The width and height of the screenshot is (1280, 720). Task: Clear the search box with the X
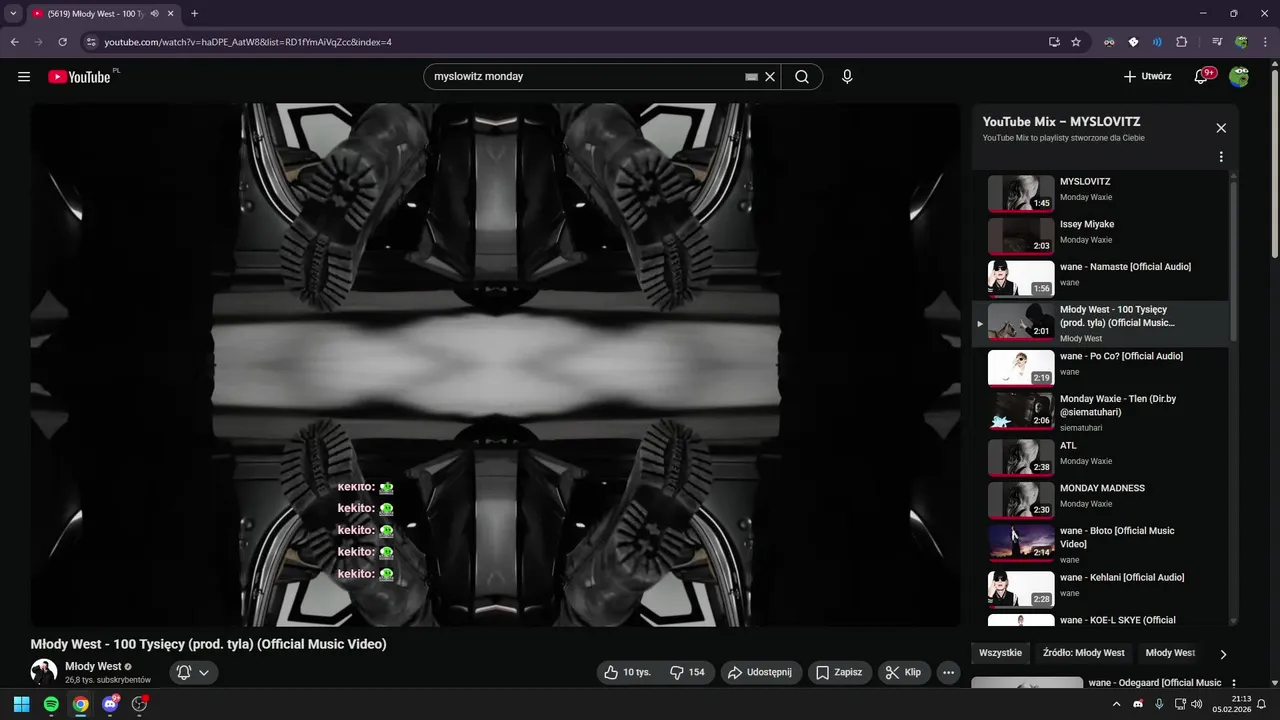(770, 77)
